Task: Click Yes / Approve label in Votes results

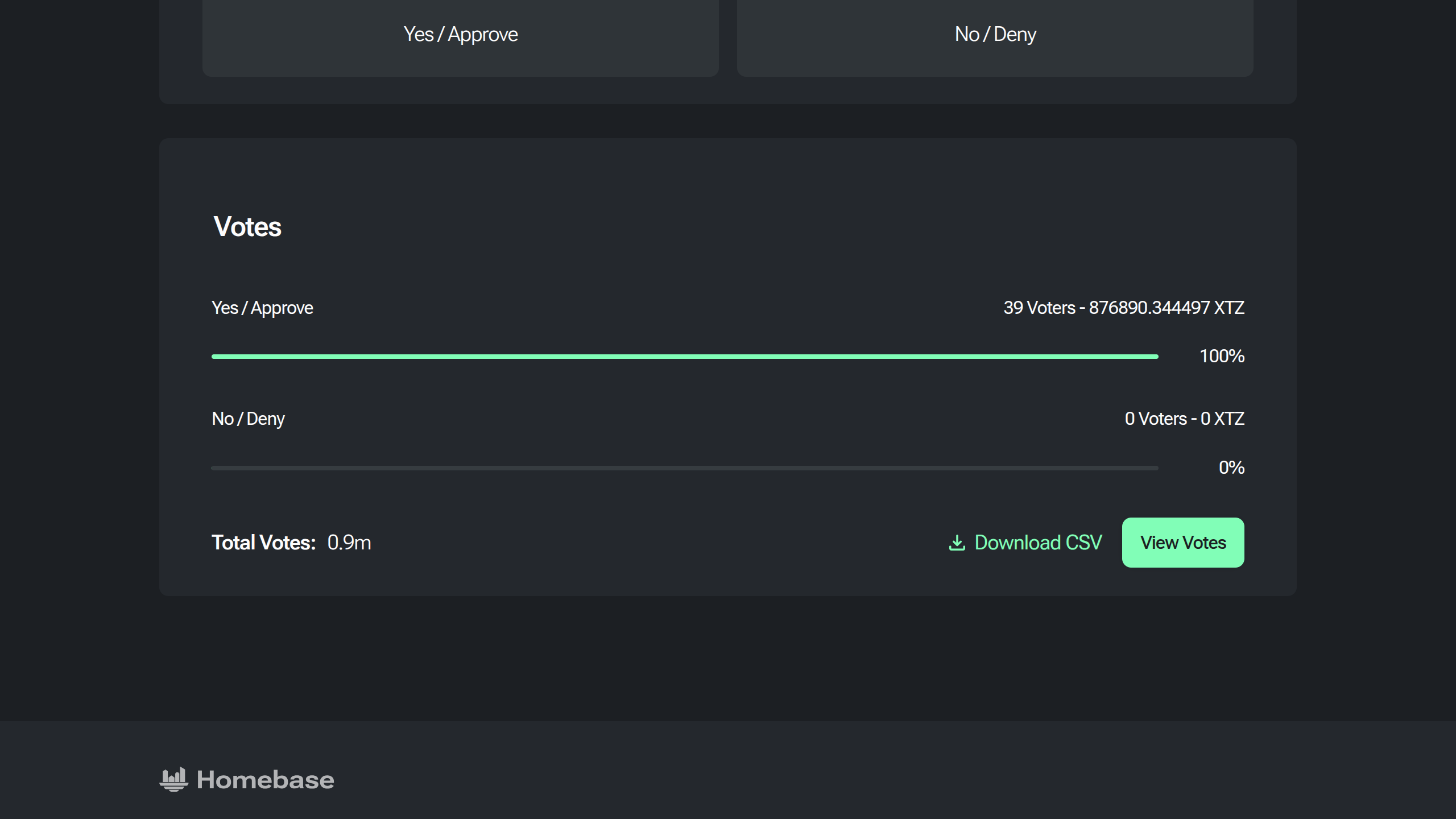Action: point(262,308)
